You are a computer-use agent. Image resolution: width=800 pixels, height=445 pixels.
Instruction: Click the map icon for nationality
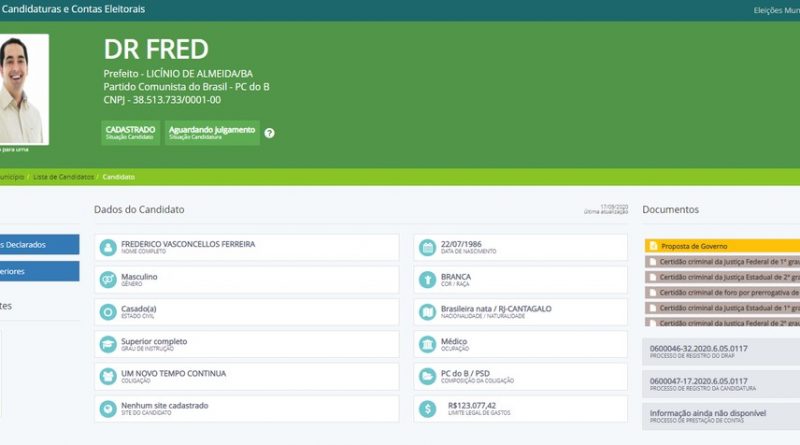pyautogui.click(x=427, y=312)
